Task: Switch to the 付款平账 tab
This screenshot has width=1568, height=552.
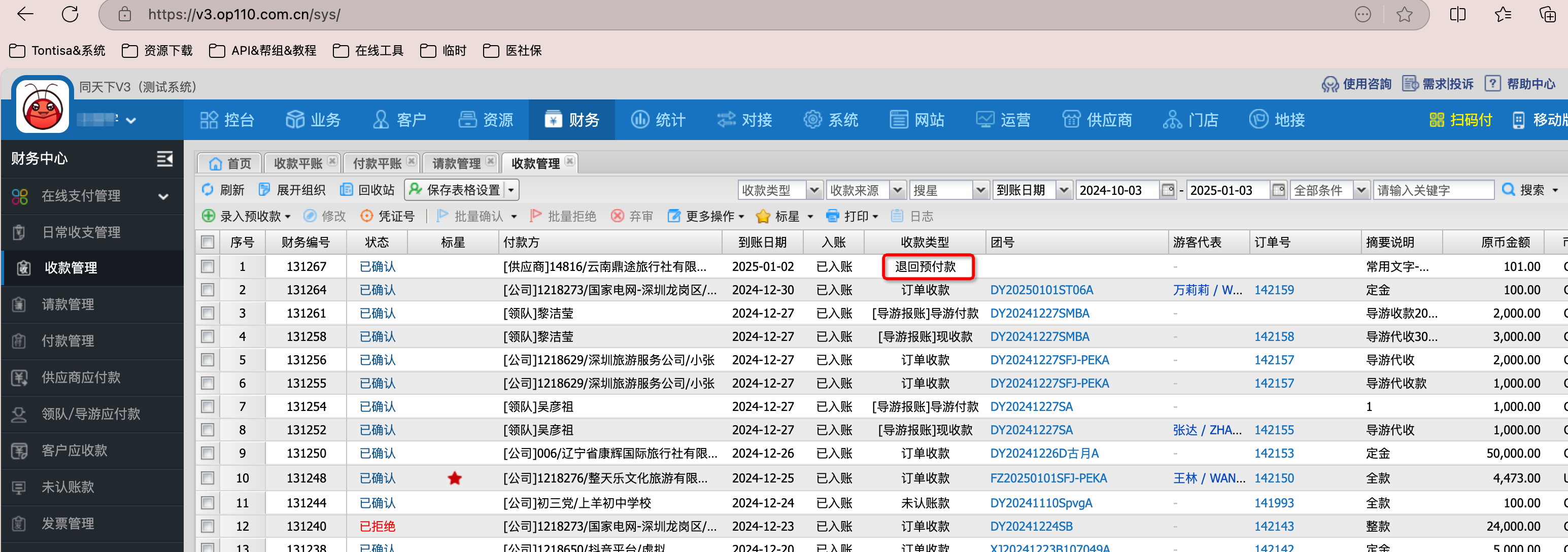Action: pos(377,163)
